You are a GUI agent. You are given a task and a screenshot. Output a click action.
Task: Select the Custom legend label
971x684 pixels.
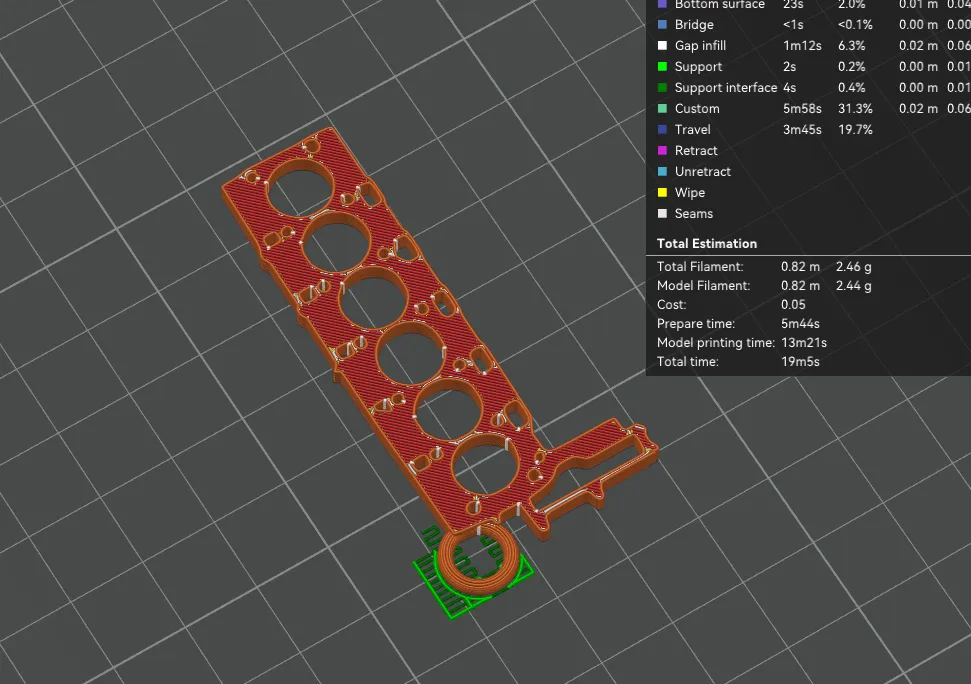[697, 109]
